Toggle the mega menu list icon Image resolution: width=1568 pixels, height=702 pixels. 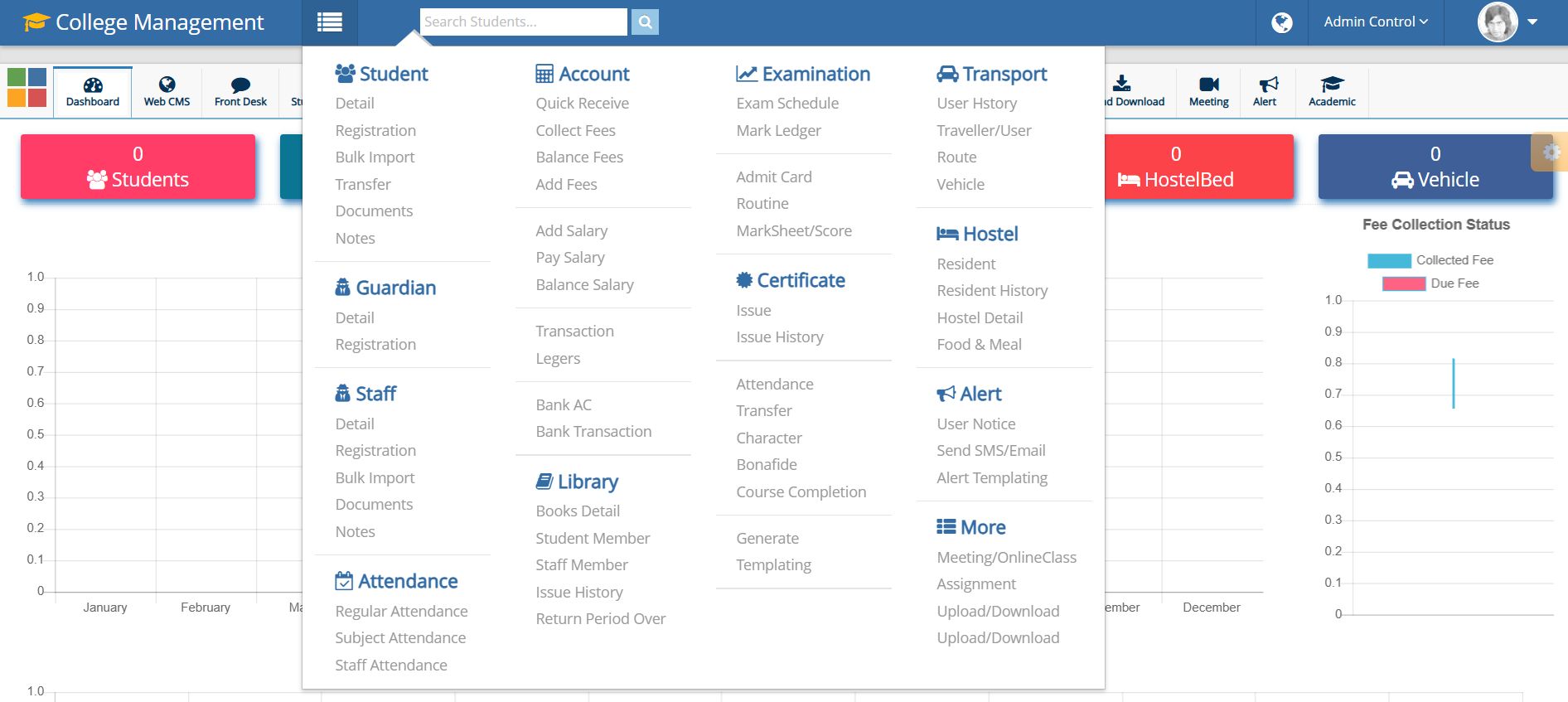329,22
